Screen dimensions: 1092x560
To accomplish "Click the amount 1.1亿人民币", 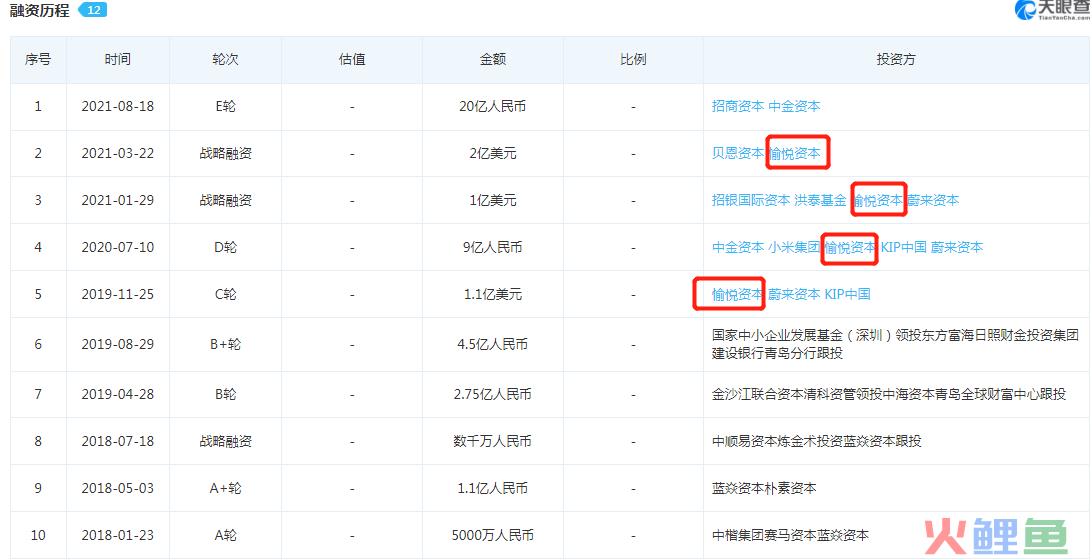I will point(492,488).
